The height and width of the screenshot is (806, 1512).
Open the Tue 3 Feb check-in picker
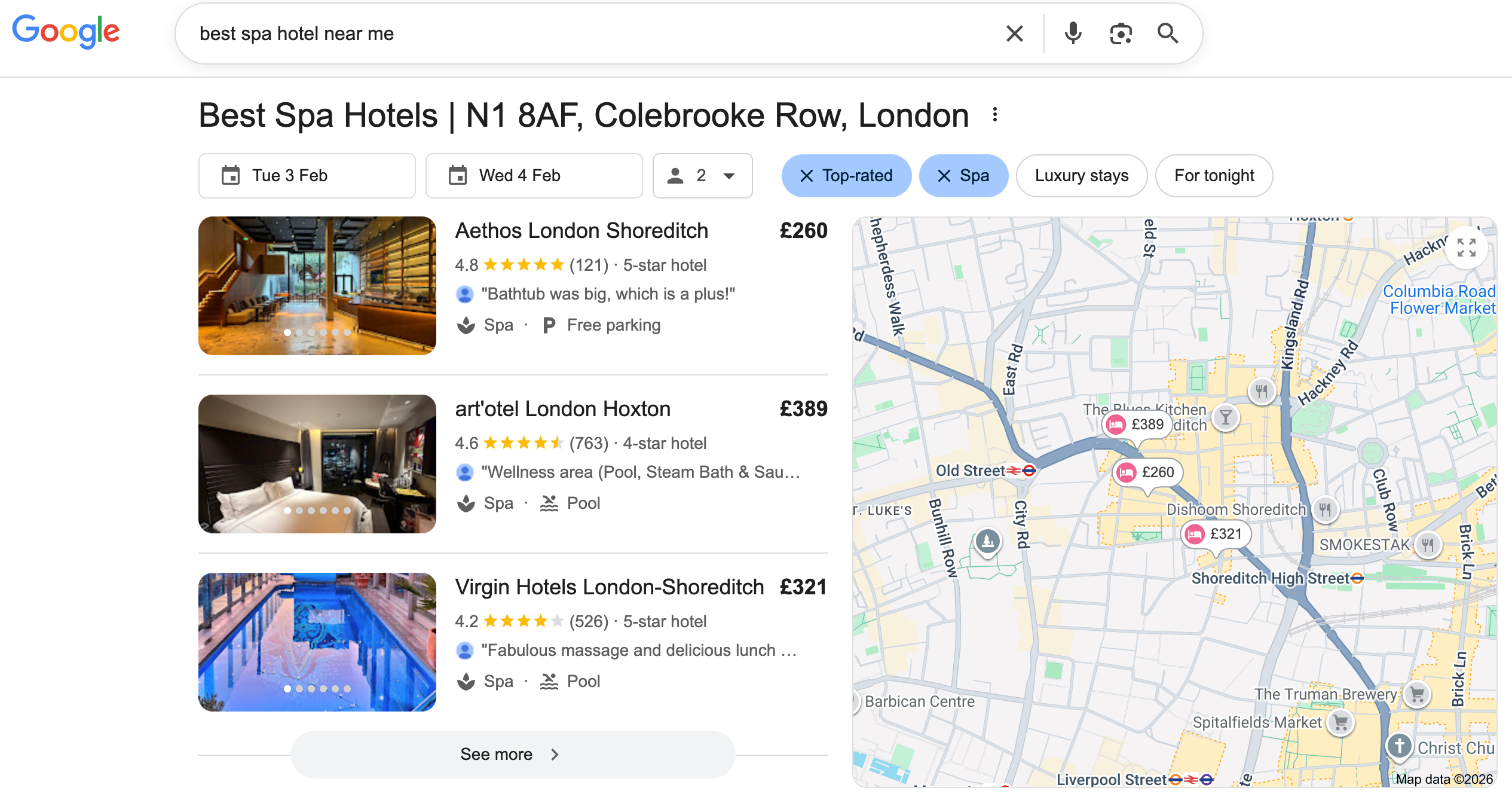click(x=307, y=176)
